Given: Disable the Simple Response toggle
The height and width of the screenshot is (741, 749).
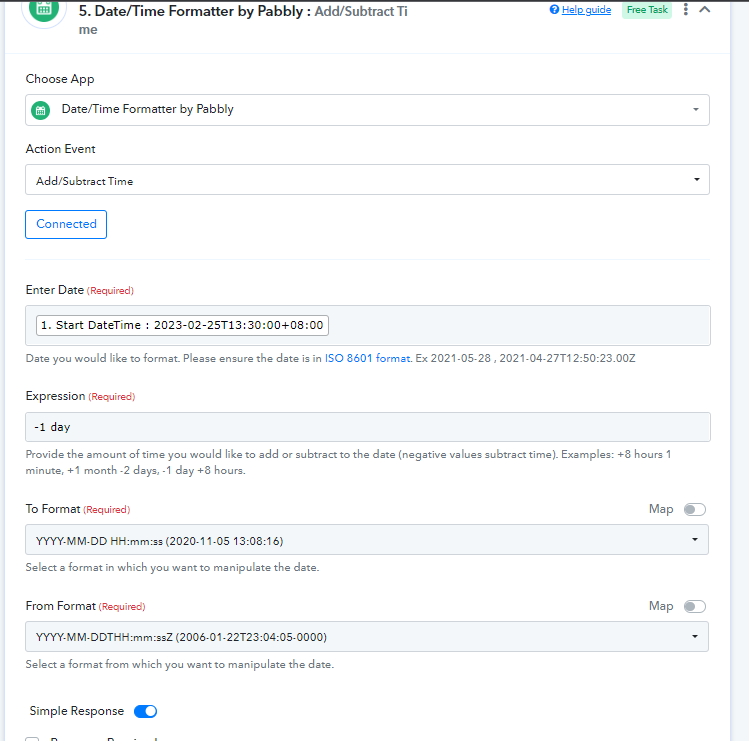Looking at the screenshot, I should tap(145, 711).
